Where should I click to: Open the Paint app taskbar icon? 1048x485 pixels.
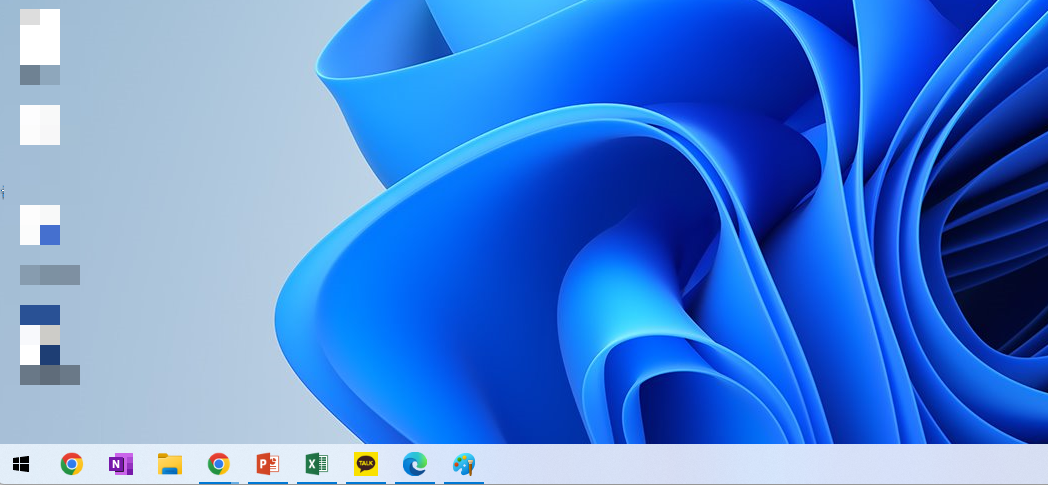tap(464, 464)
